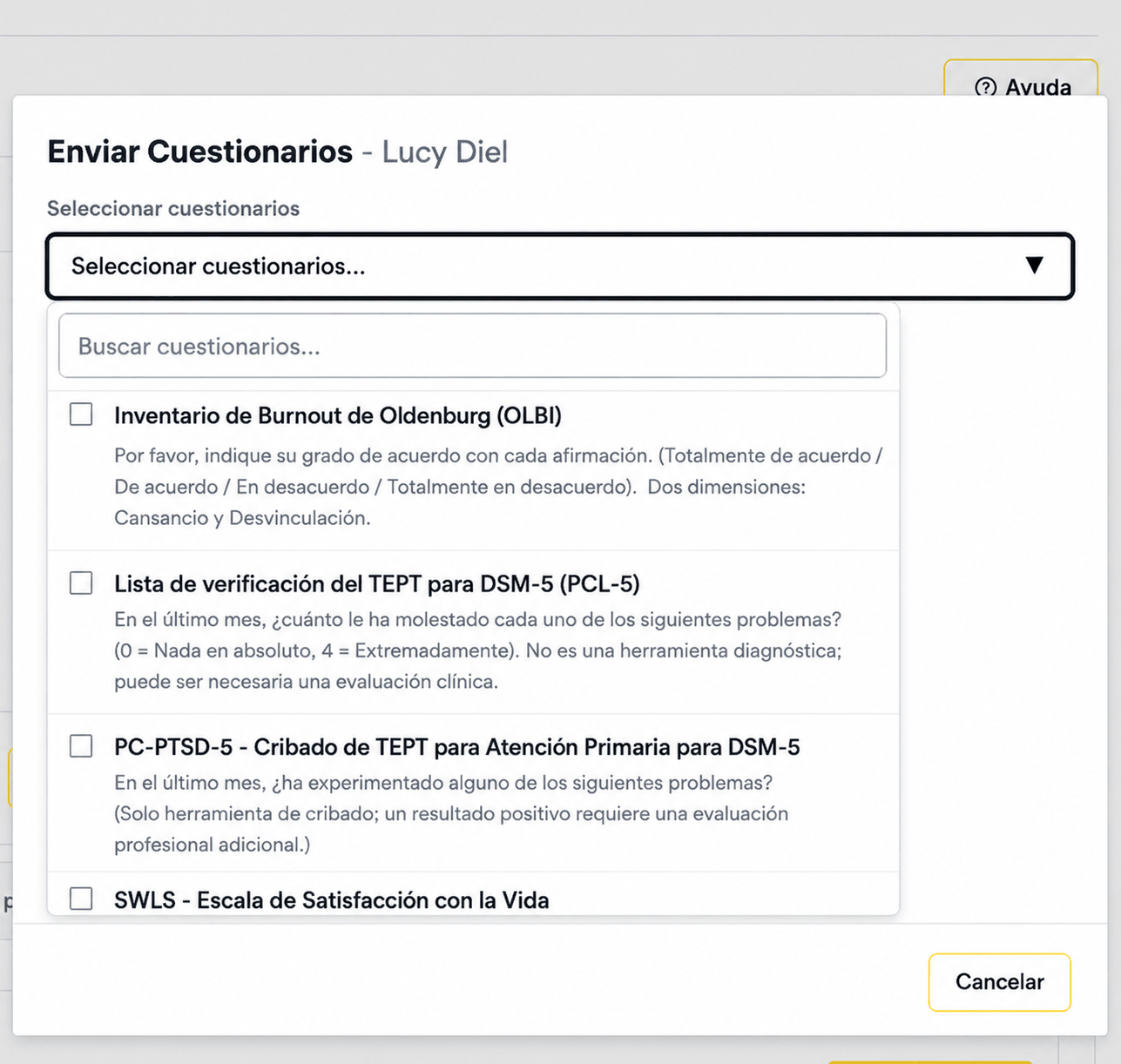The image size is (1121, 1064).
Task: Enable the SWLS Escala de Satisfacción checkbox
Action: point(81,899)
